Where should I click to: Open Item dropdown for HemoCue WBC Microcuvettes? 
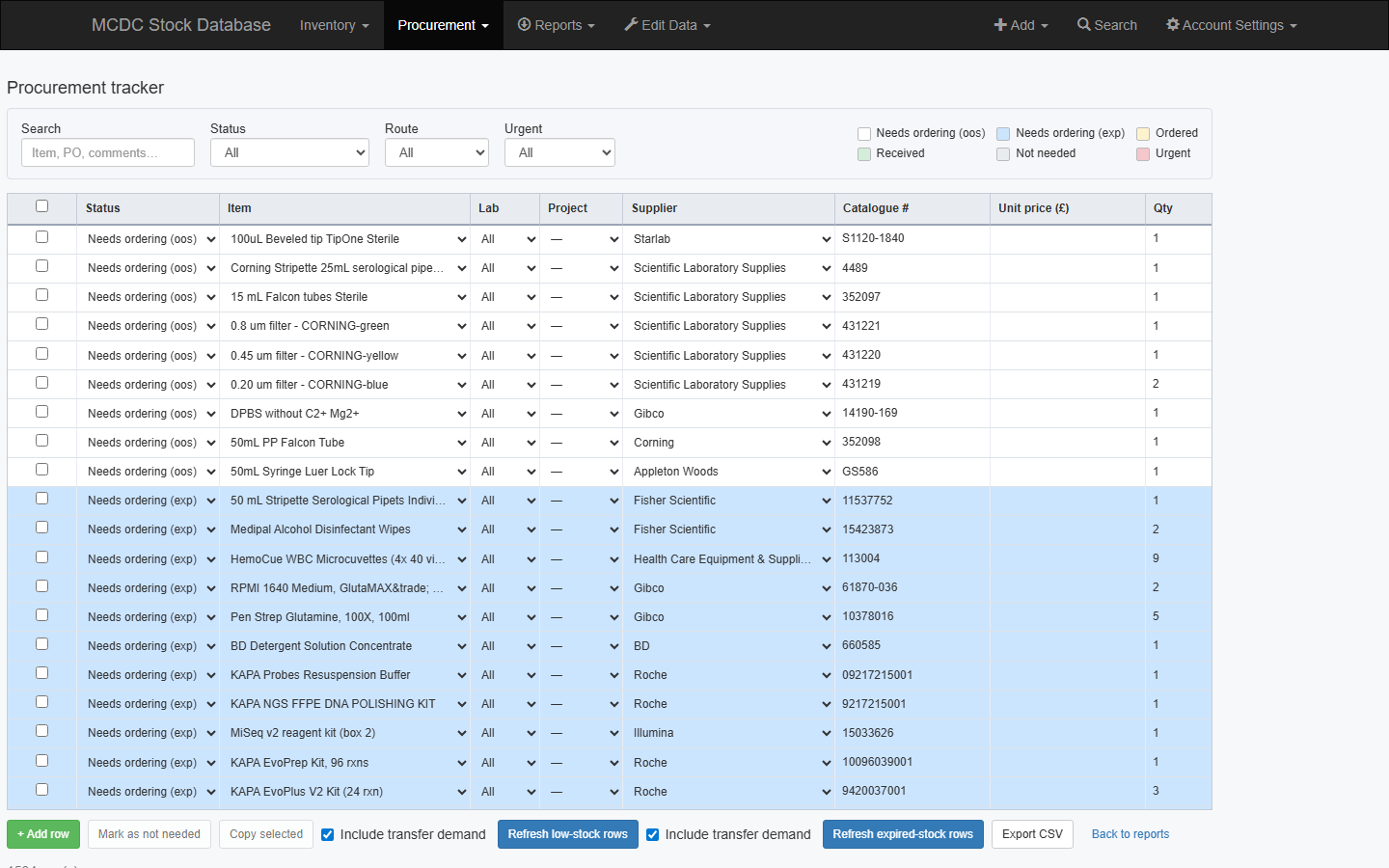(x=347, y=559)
